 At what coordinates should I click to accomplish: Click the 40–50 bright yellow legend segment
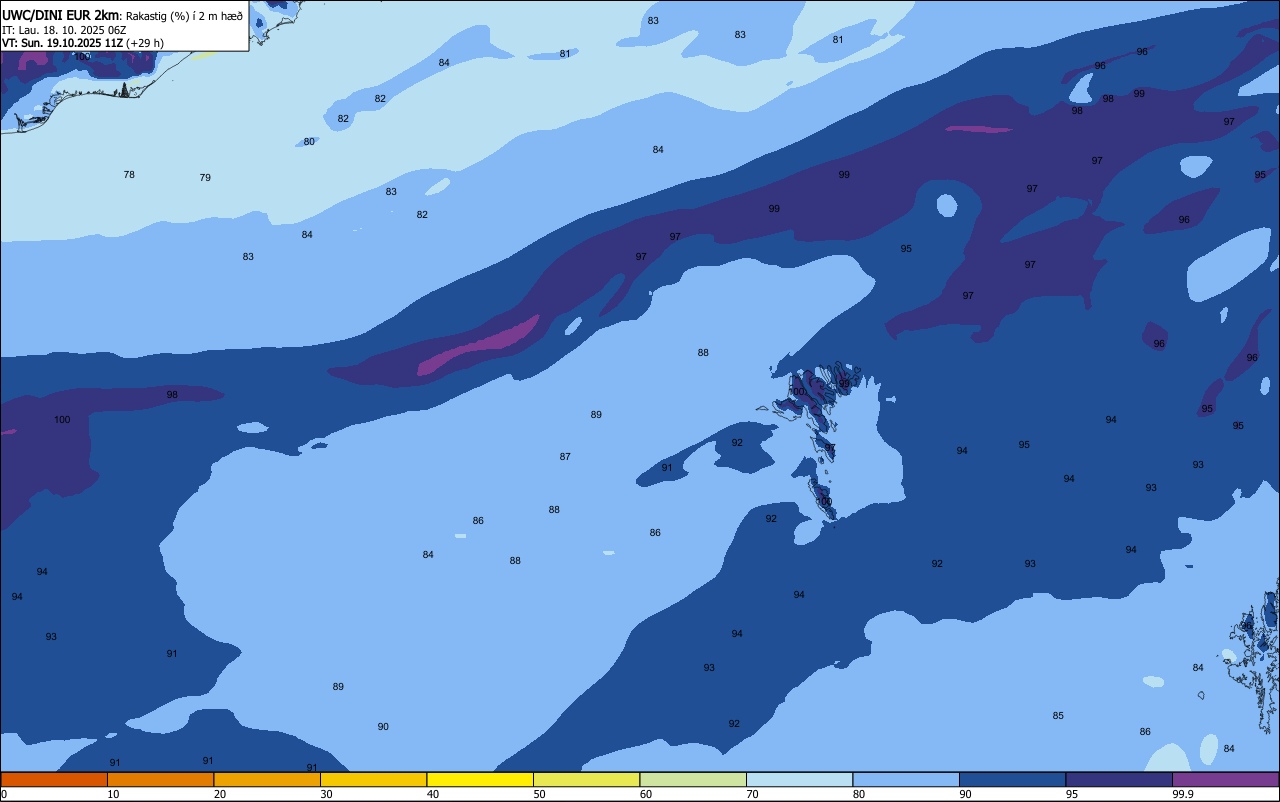point(480,779)
